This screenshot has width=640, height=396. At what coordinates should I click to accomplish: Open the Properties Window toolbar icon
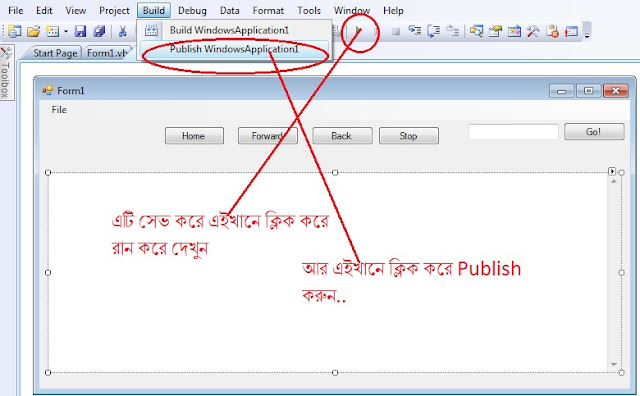coord(495,31)
